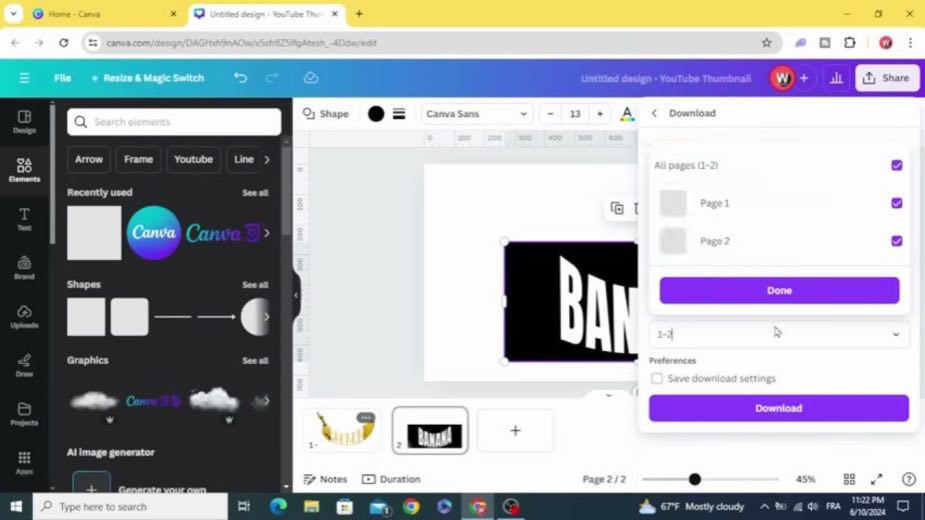The image size is (925, 520).
Task: Collapse the side panel handle
Action: tap(296, 295)
